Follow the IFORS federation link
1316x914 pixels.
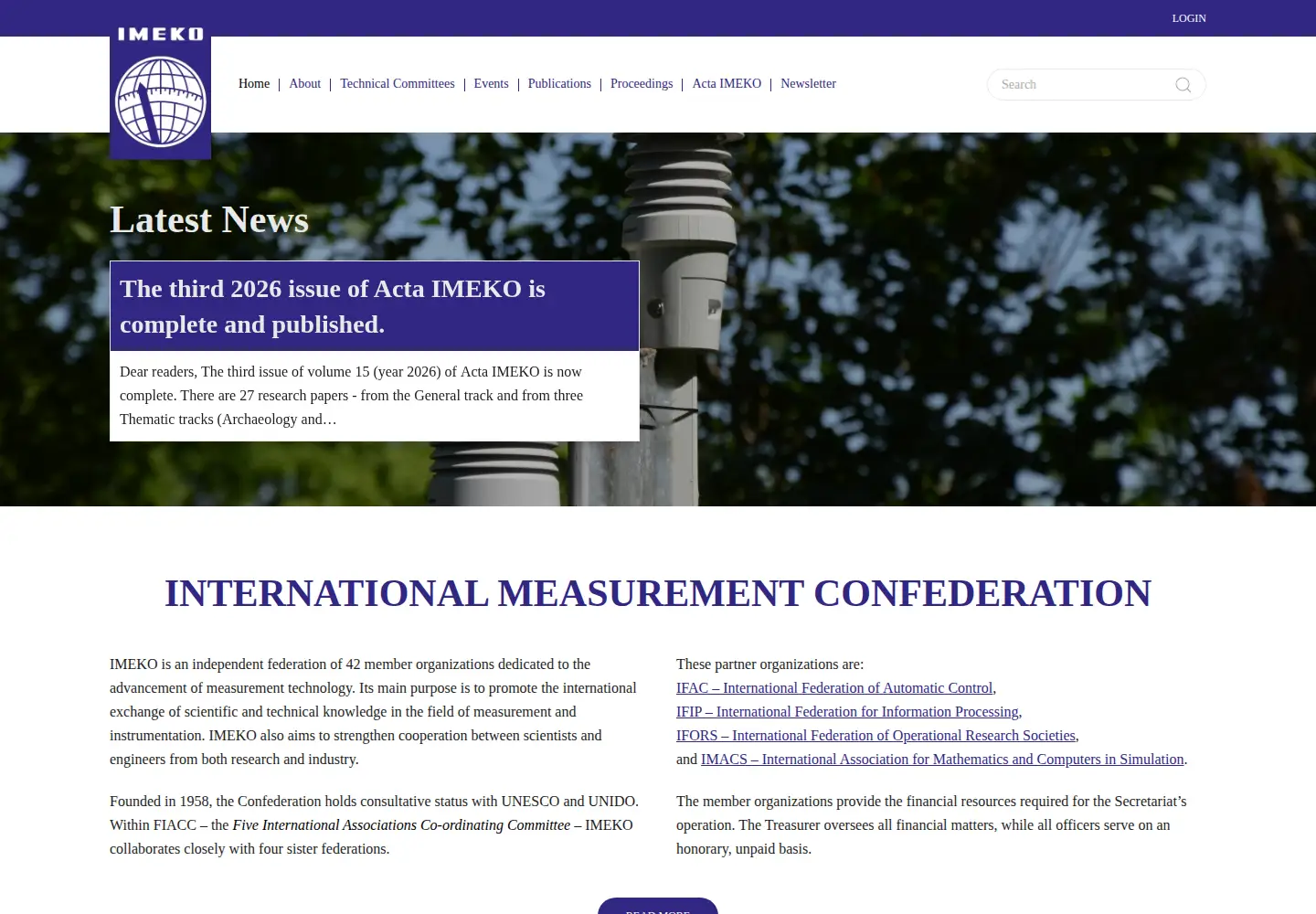click(876, 736)
